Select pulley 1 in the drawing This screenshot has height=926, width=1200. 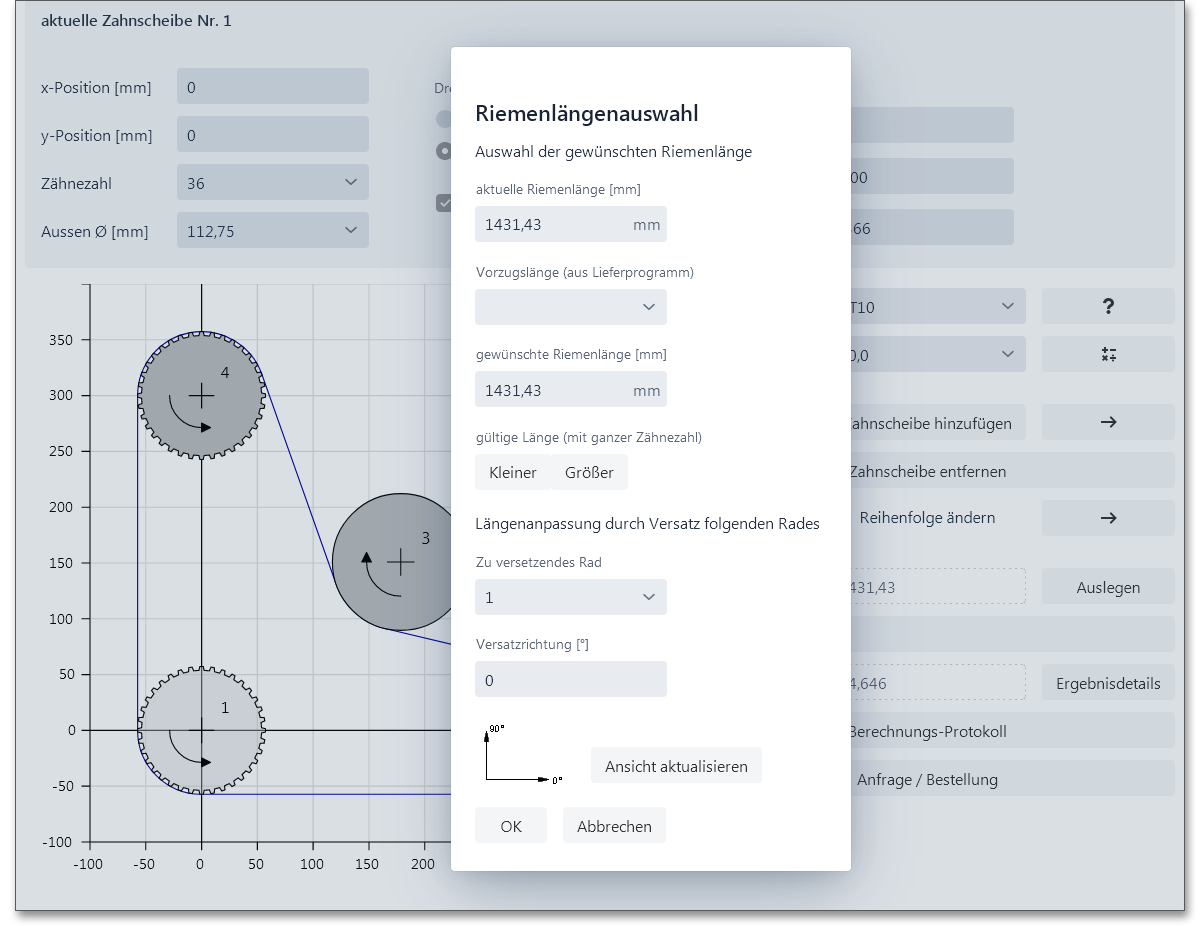[201, 730]
